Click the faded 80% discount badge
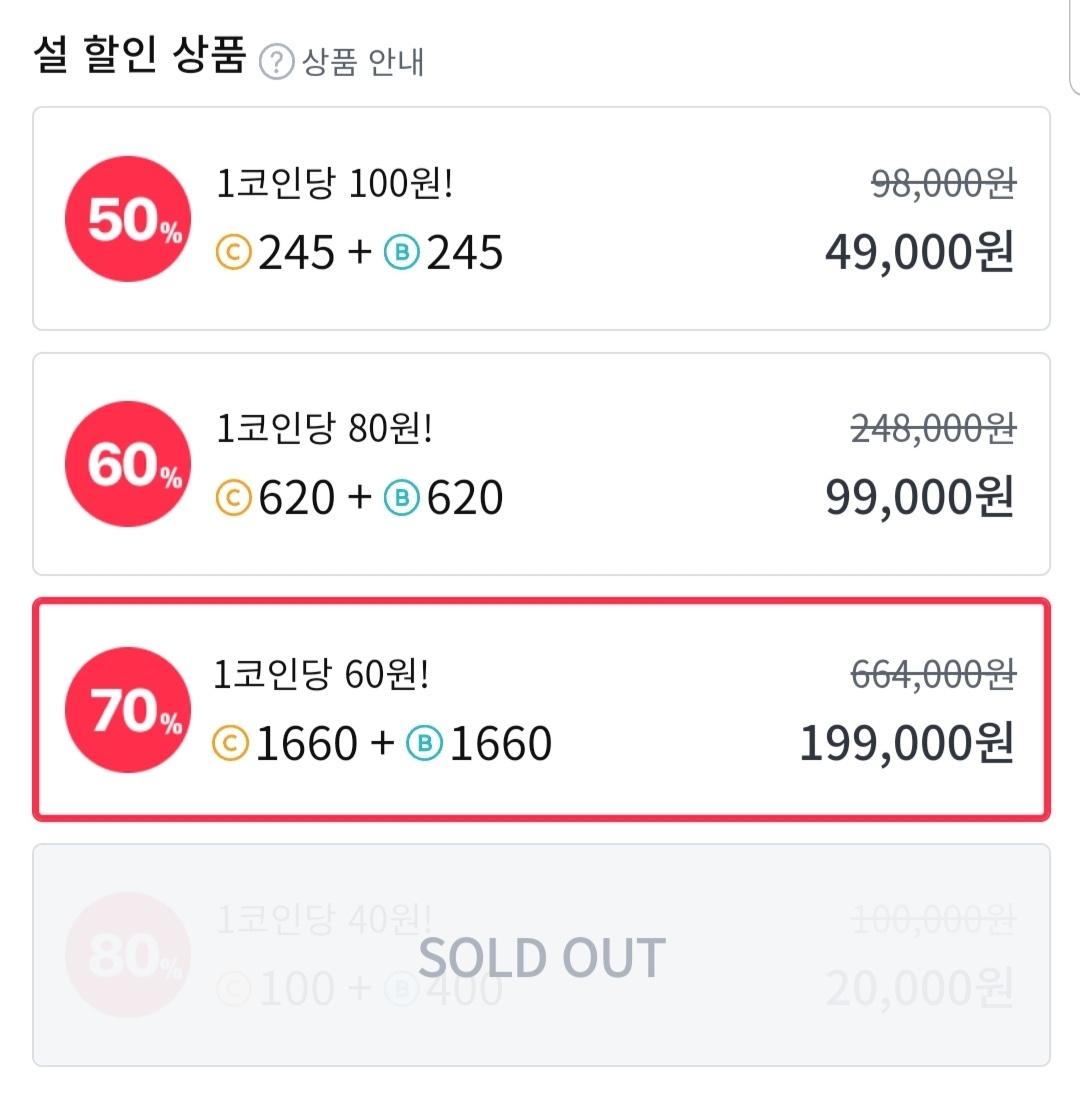 coord(128,955)
